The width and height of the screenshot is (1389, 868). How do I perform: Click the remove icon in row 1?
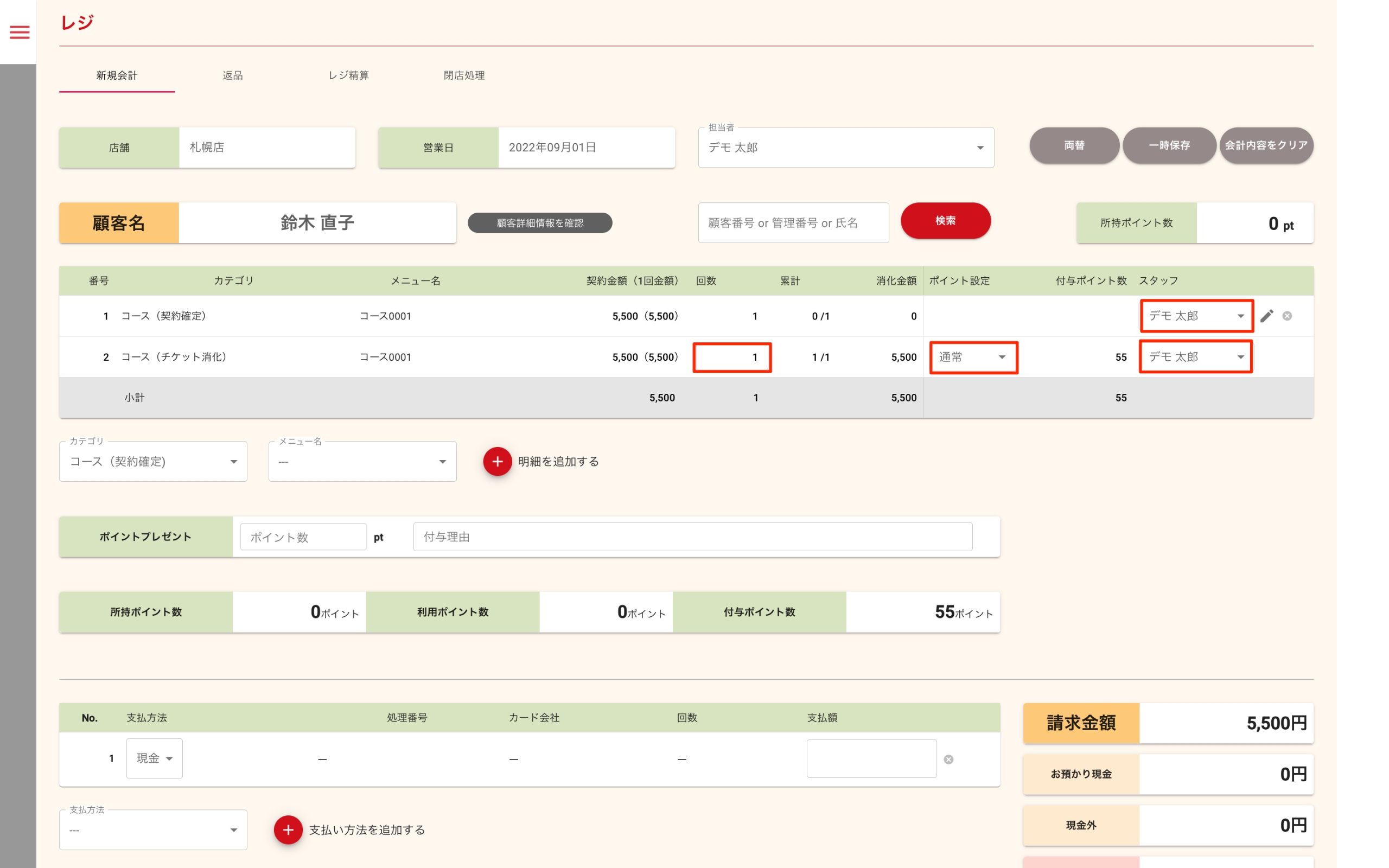coord(1288,316)
